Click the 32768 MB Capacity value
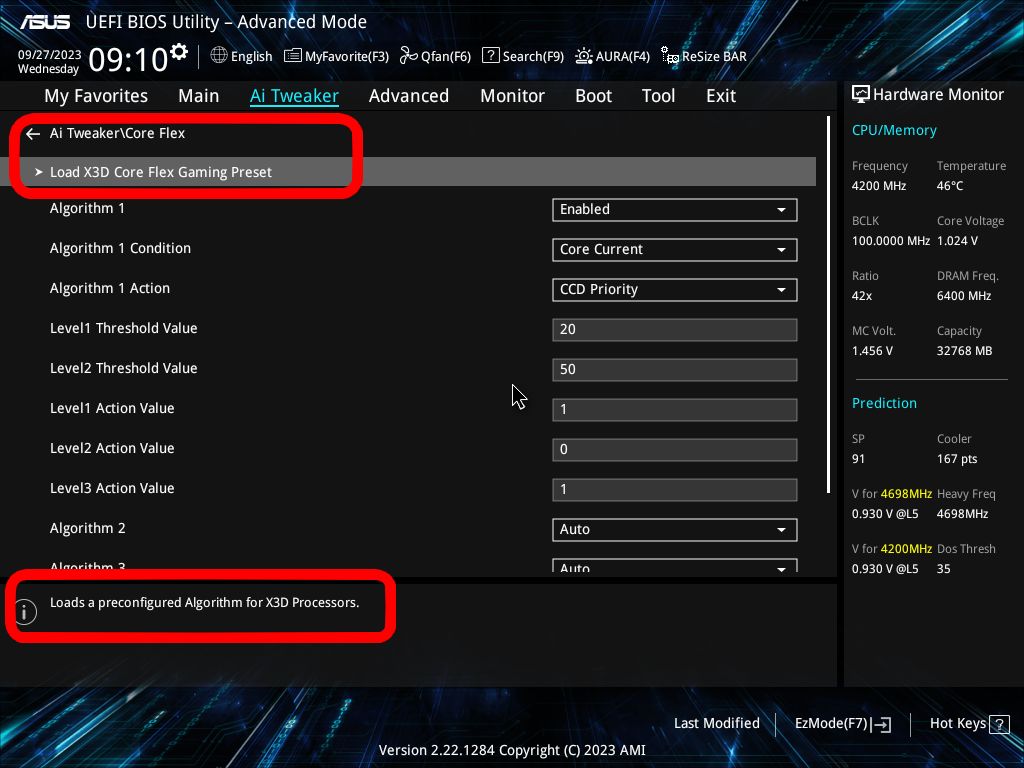The height and width of the screenshot is (768, 1024). [965, 351]
